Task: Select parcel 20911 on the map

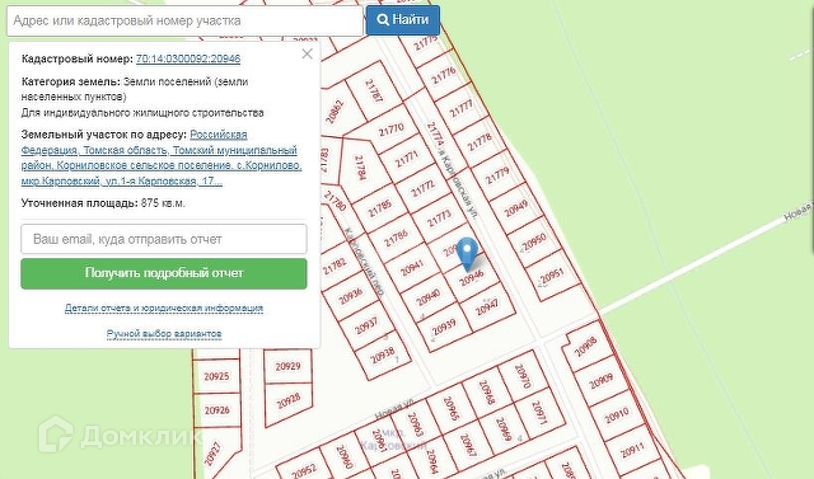Action: (632, 449)
